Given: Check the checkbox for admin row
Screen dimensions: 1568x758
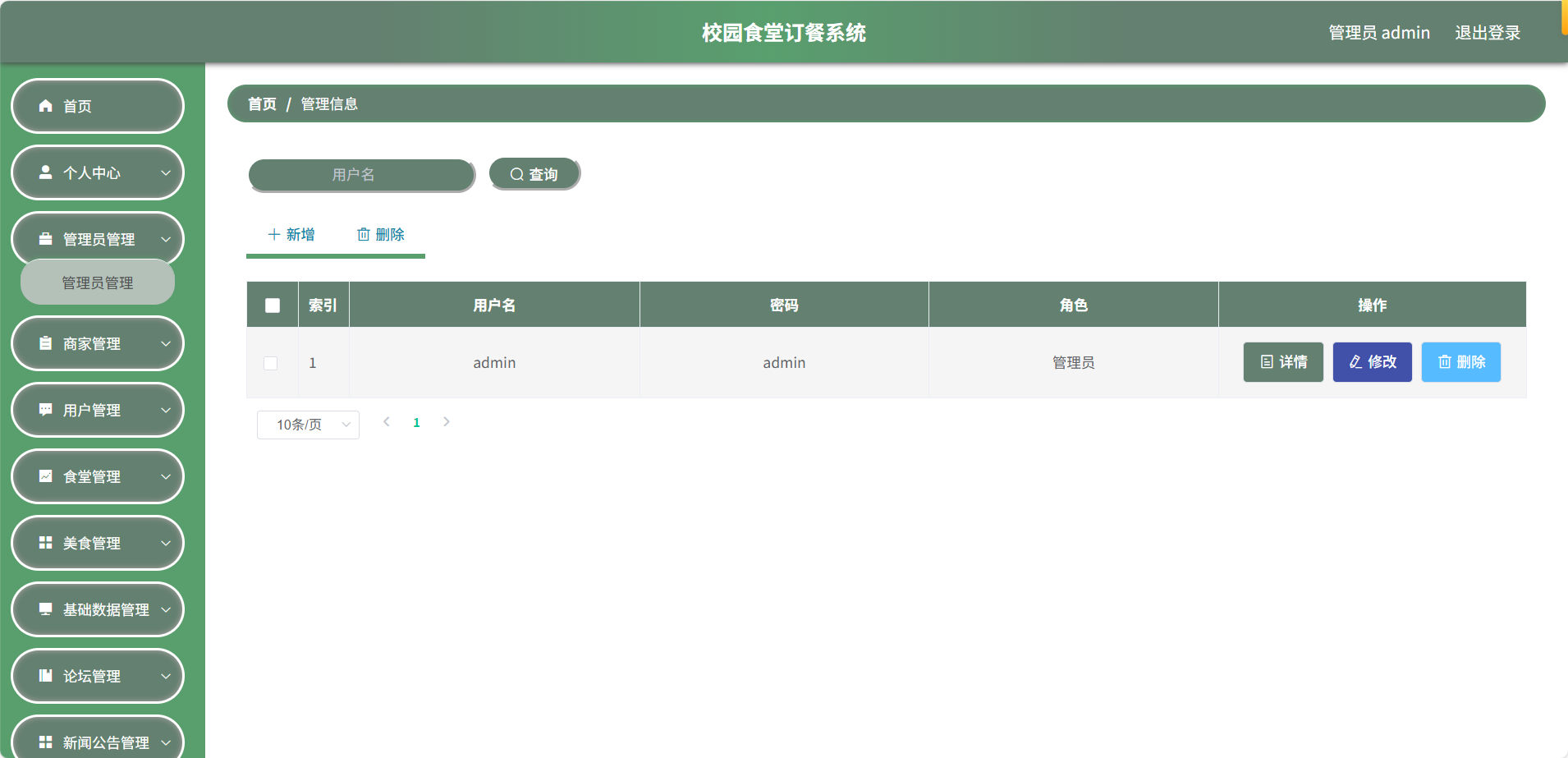Looking at the screenshot, I should click(270, 363).
